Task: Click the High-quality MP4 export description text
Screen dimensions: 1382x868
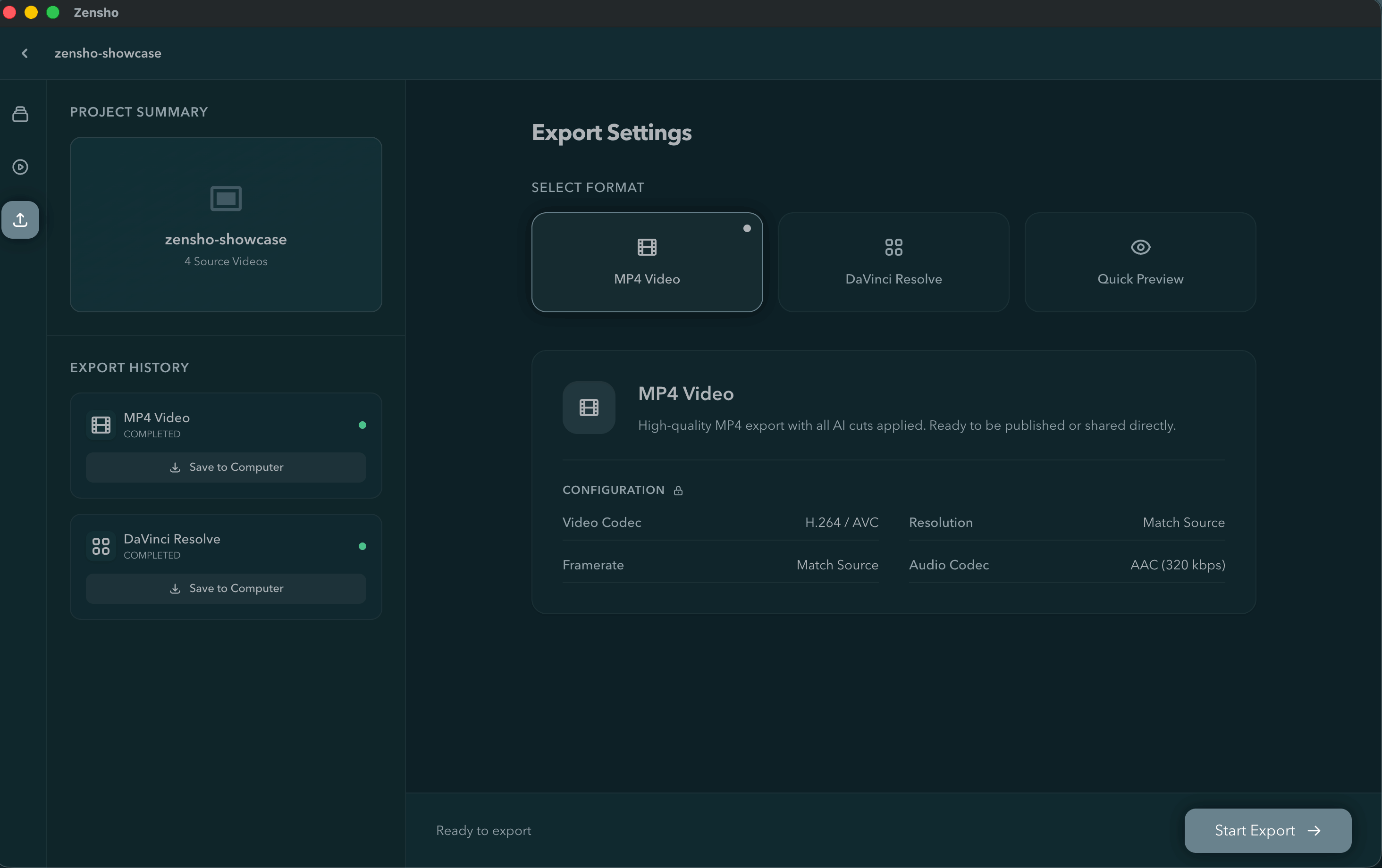Action: pyautogui.click(x=907, y=426)
